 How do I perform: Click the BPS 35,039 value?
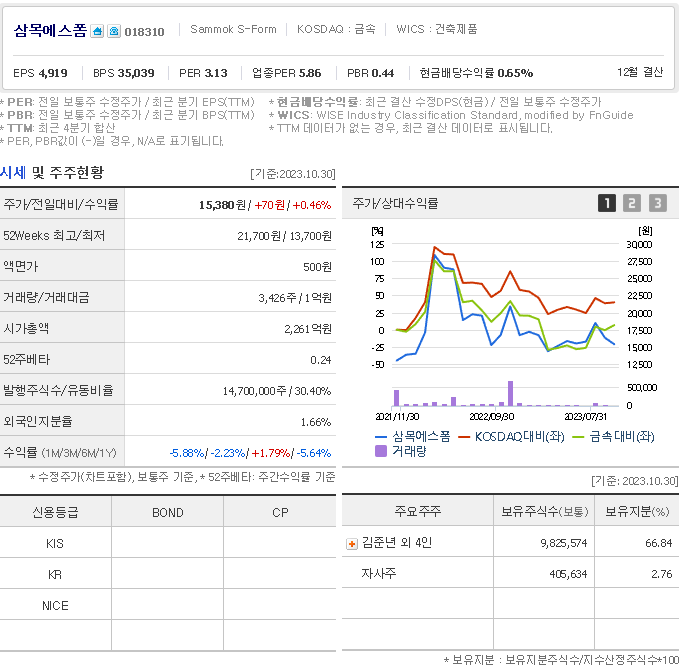point(136,73)
